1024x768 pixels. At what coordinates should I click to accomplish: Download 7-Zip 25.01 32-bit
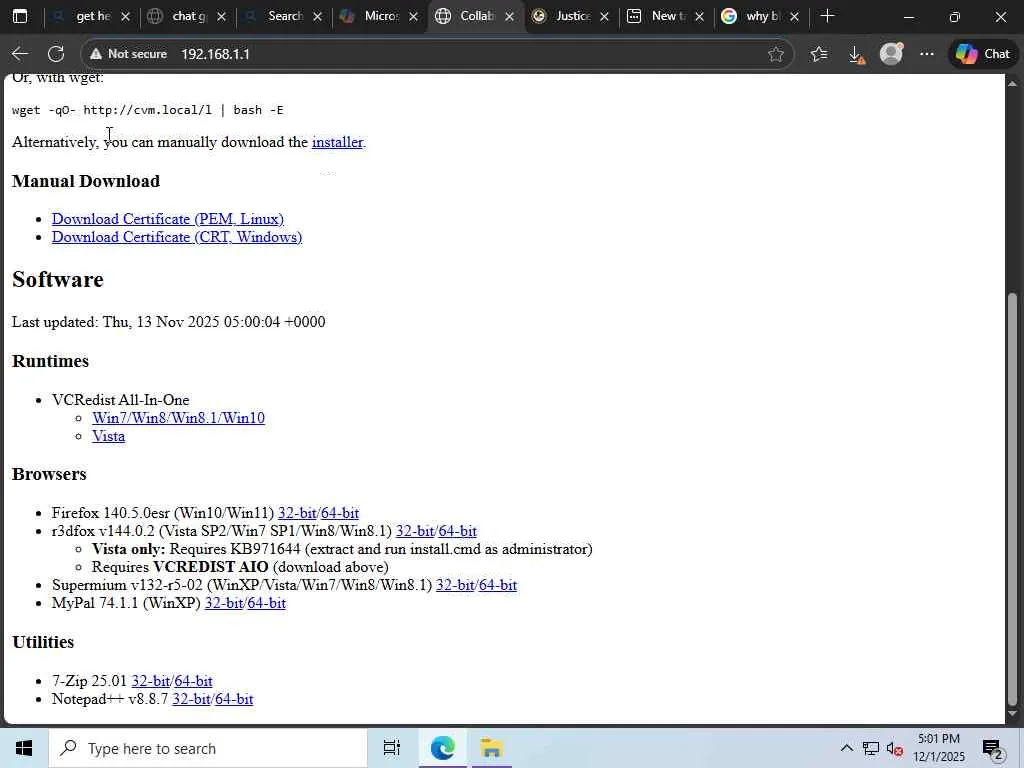151,681
